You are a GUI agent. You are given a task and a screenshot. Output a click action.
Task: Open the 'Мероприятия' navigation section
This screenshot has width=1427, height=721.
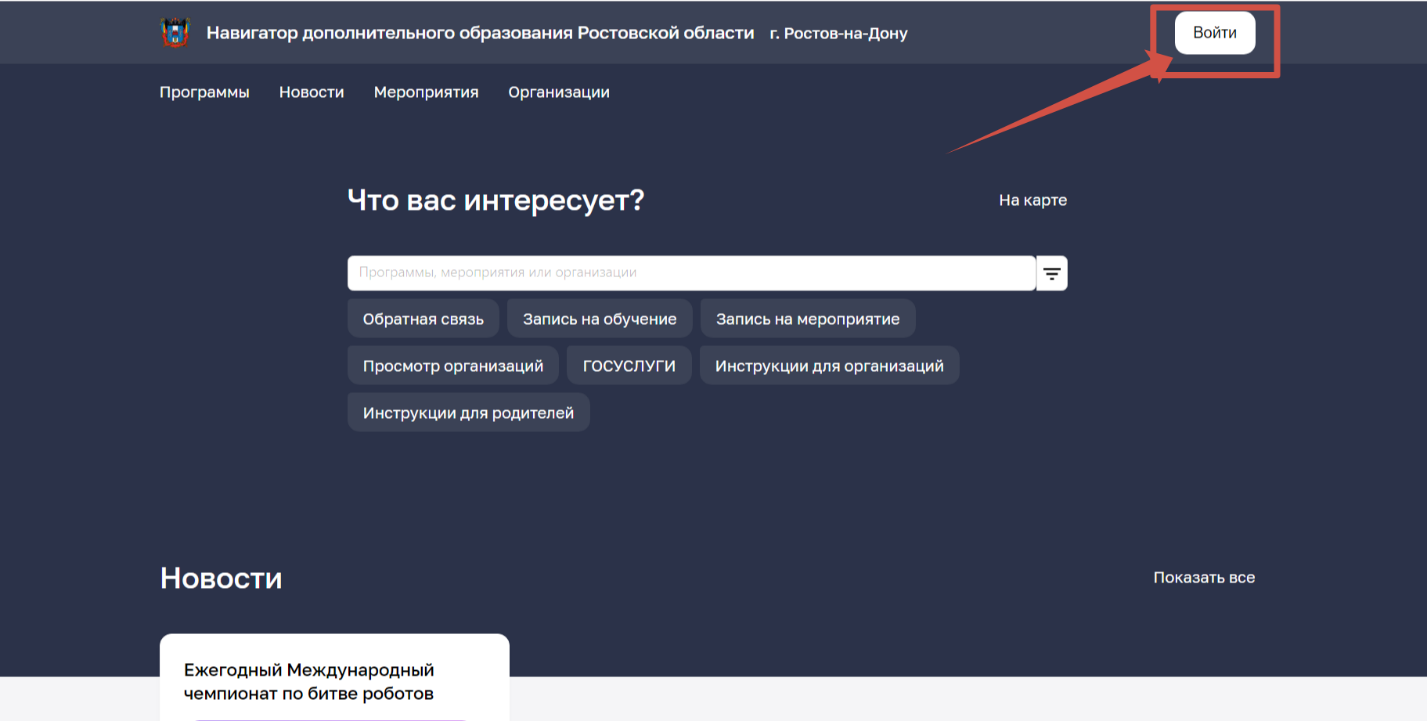click(426, 92)
